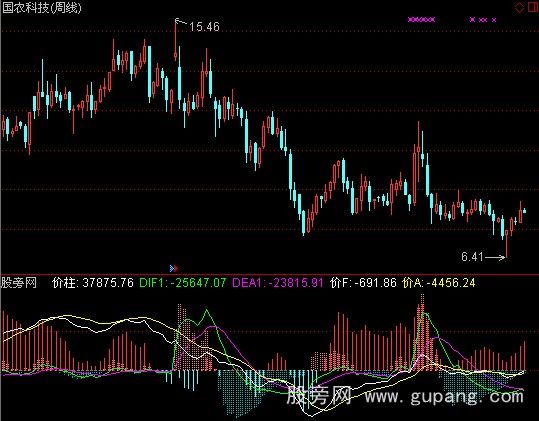
Task: Click the 6.41 low price label
Action: (472, 256)
